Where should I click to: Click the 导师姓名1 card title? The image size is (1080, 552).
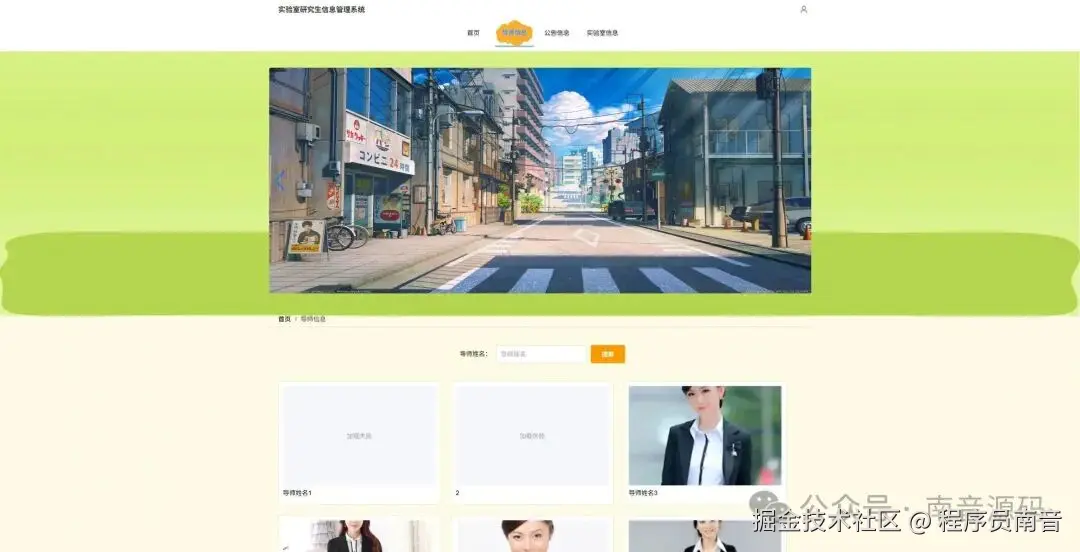(297, 493)
